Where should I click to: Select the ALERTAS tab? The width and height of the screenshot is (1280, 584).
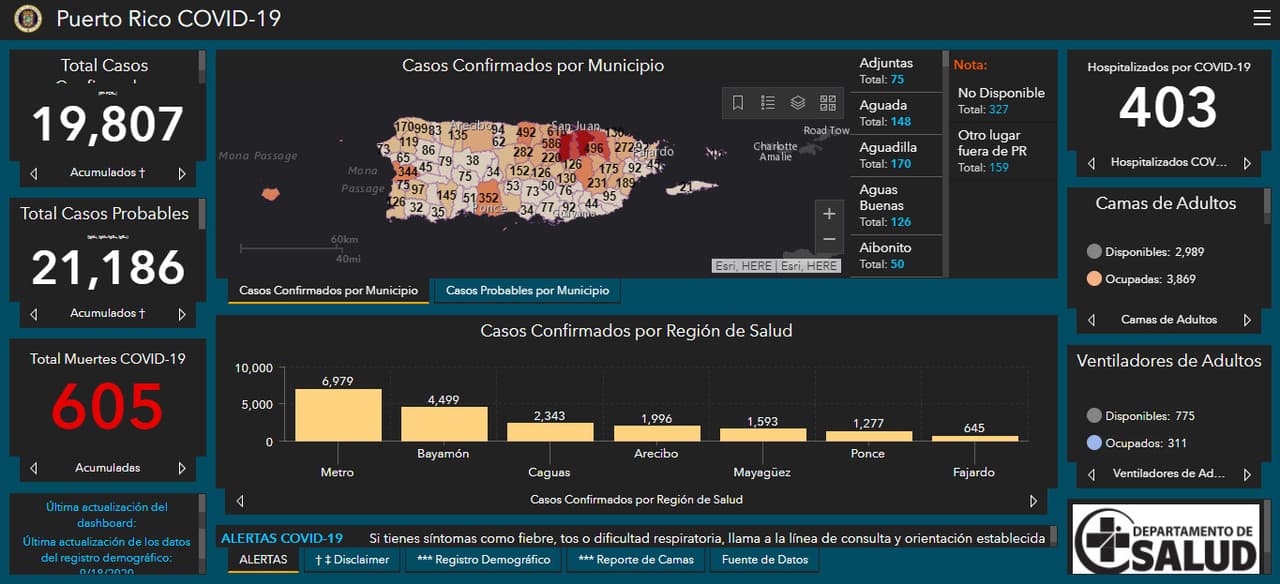pyautogui.click(x=263, y=560)
